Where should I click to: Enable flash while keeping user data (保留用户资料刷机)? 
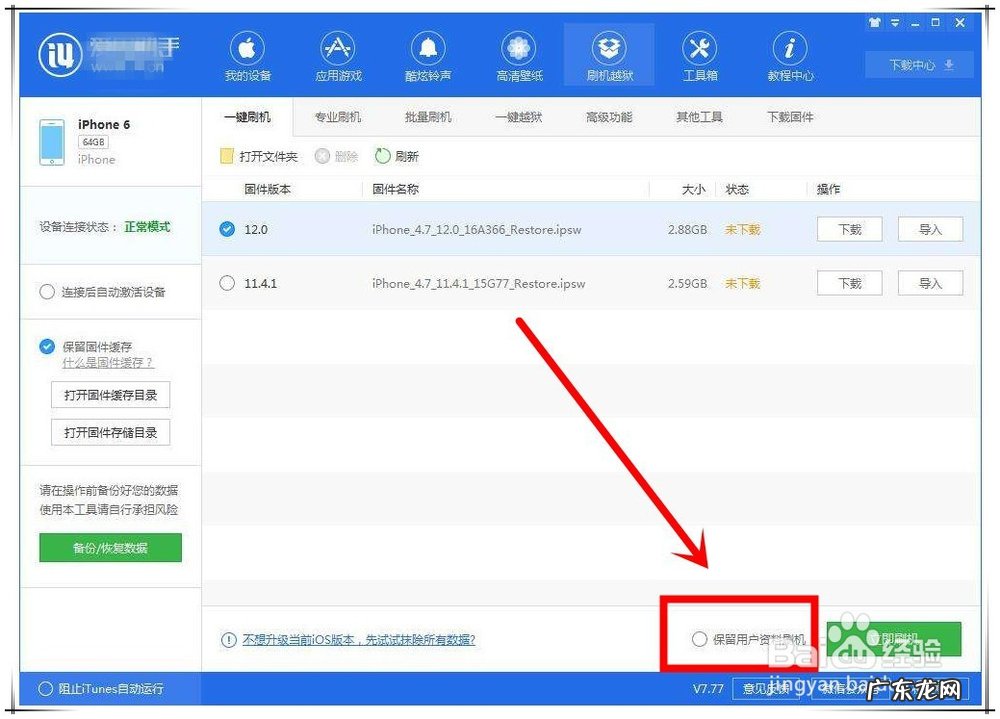pyautogui.click(x=698, y=639)
